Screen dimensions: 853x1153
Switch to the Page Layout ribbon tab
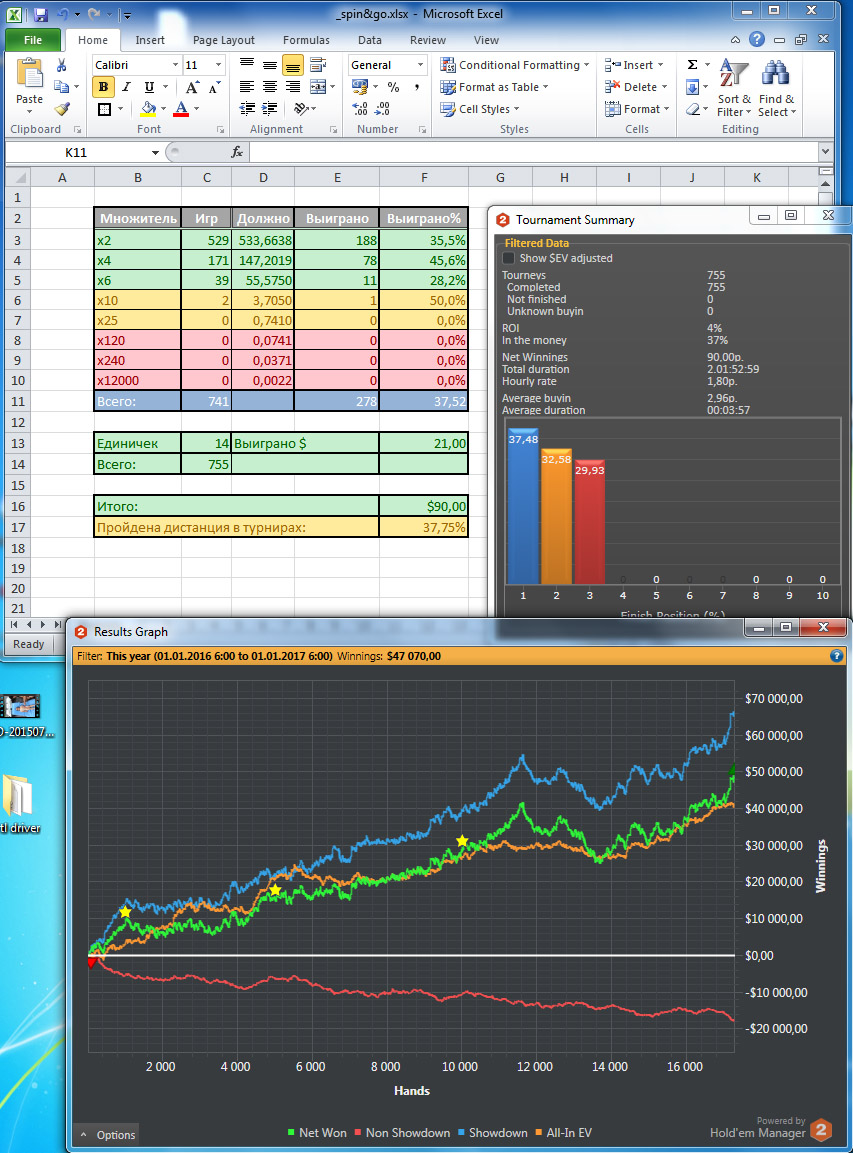(x=223, y=40)
